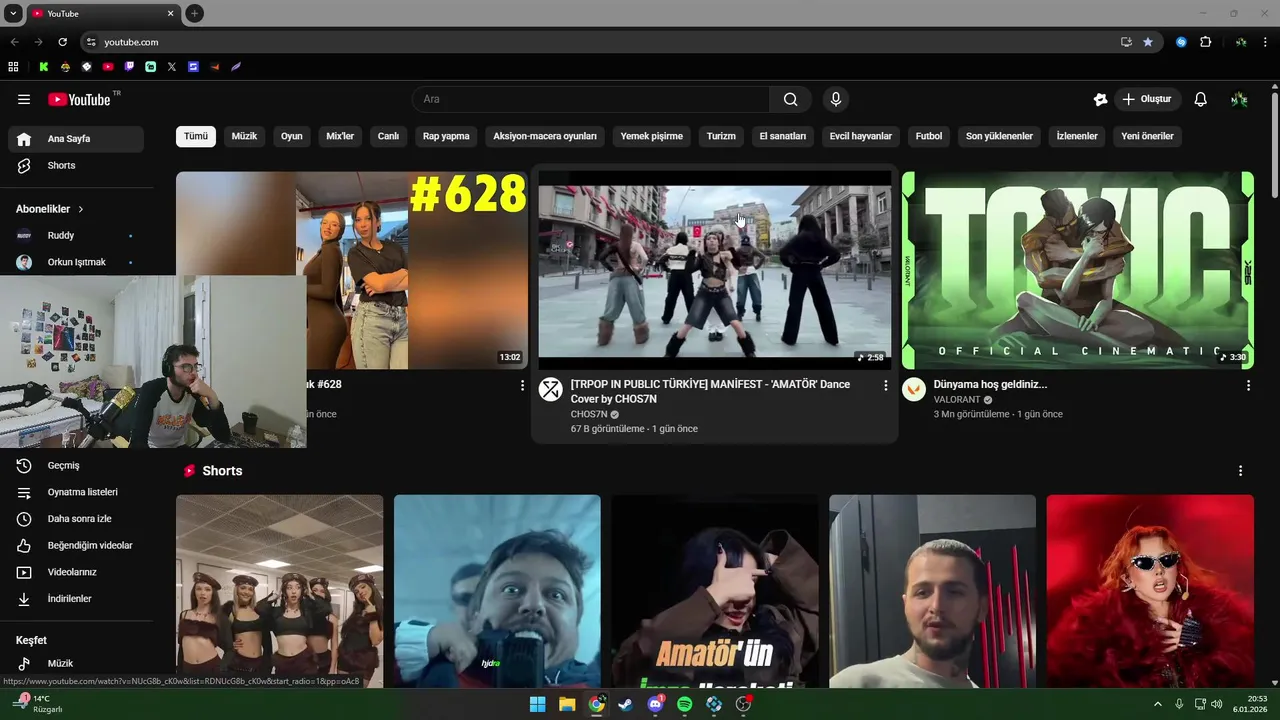
Task: Open the apps grid in bookmarks bar
Action: pos(13,67)
